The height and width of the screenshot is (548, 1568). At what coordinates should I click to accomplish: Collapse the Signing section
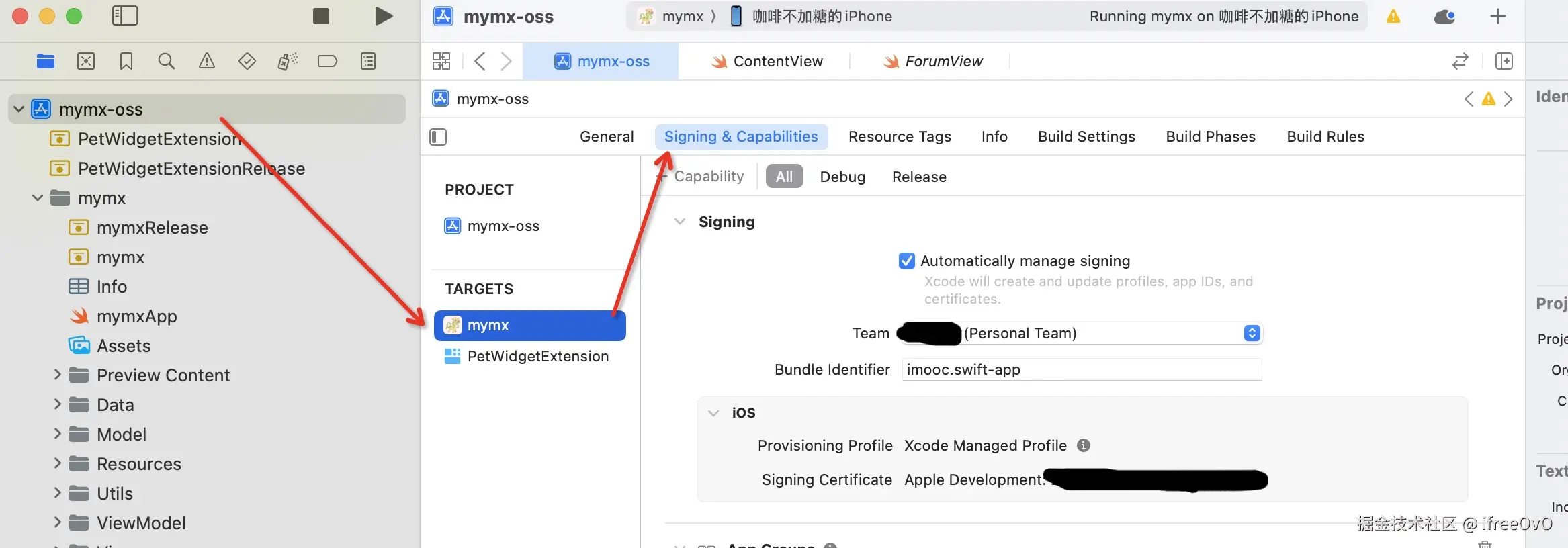click(680, 222)
